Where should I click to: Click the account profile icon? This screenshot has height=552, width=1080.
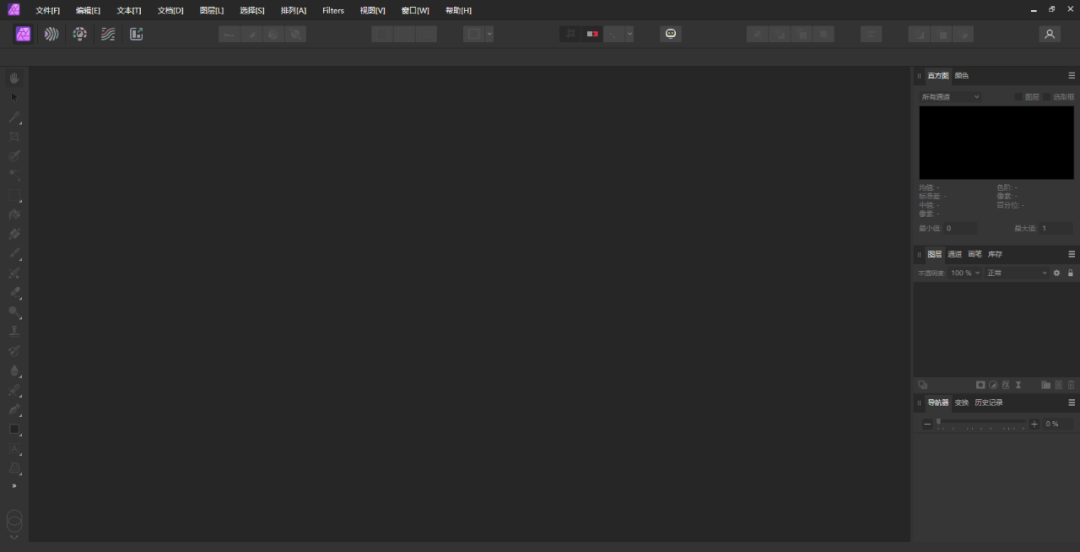coord(1049,34)
